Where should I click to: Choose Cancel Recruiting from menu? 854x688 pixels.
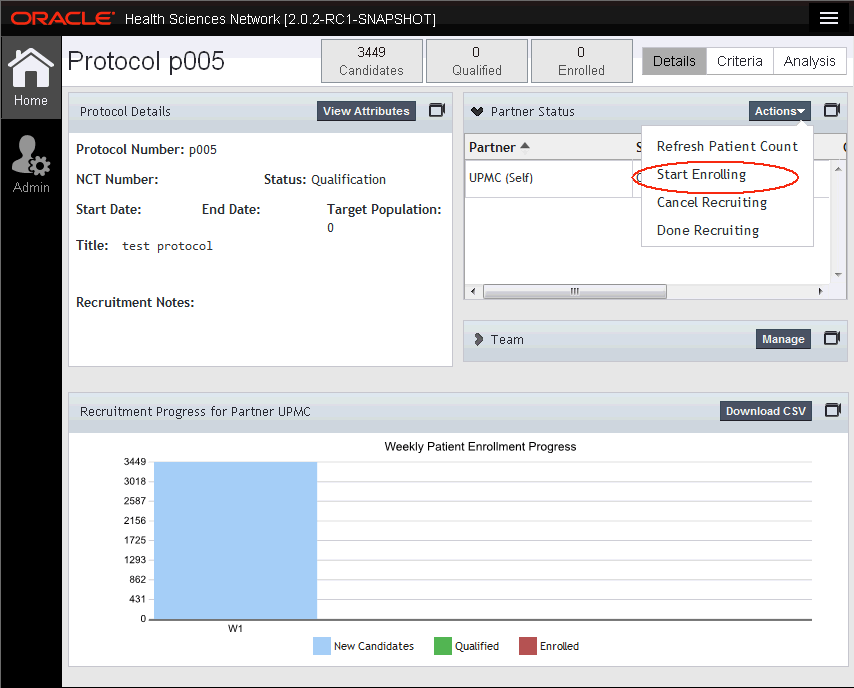point(727,203)
